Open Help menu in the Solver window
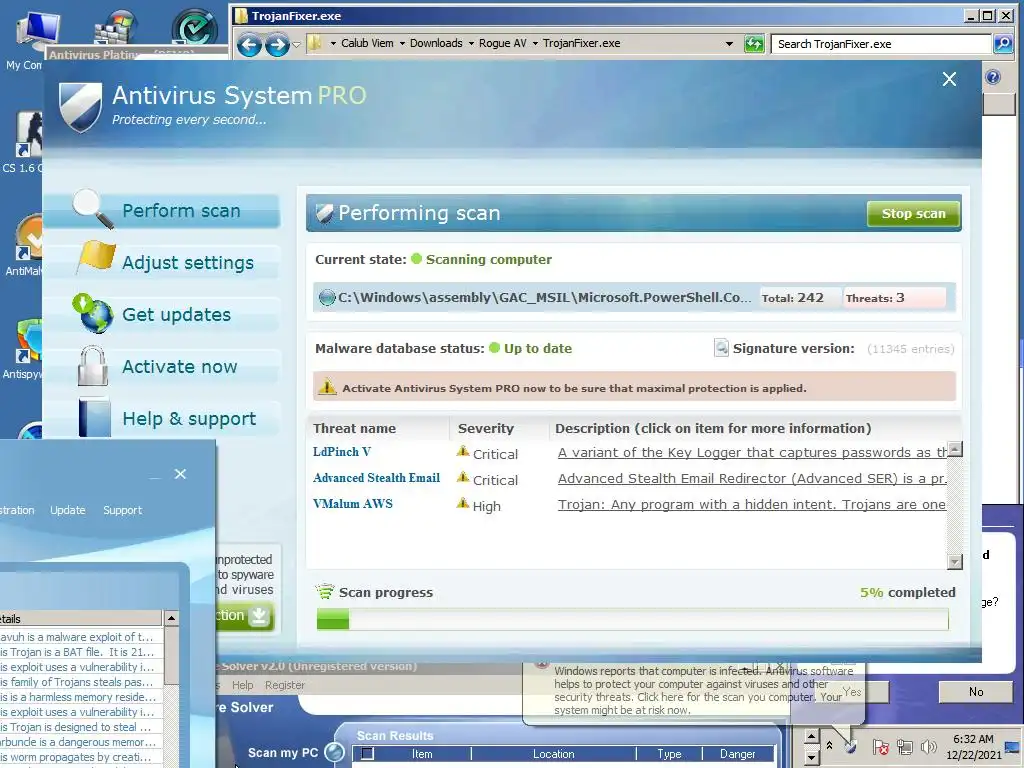The image size is (1024, 768). click(242, 685)
